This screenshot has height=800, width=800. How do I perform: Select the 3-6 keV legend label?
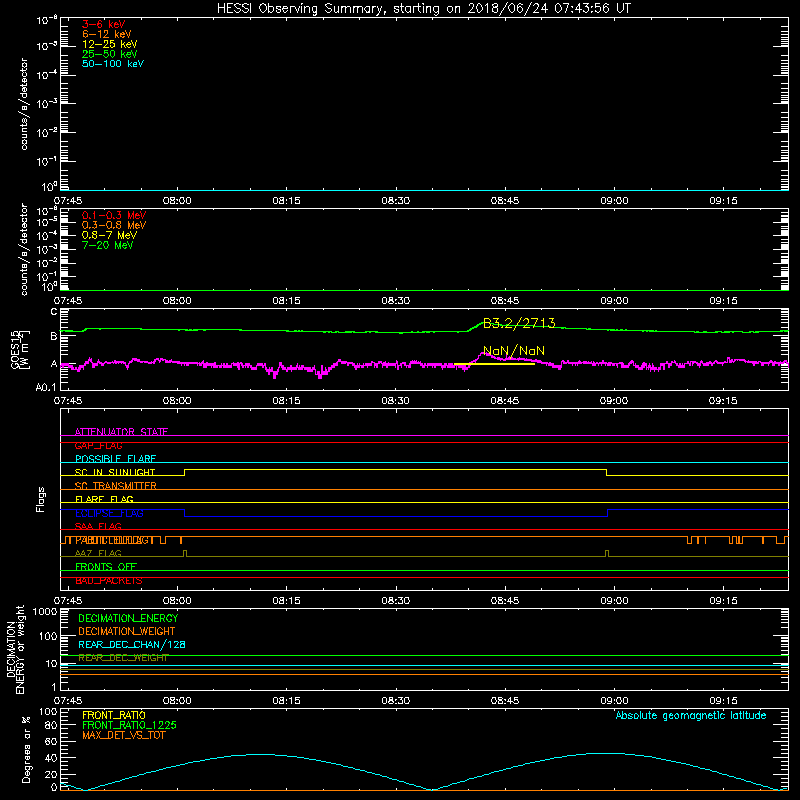tap(104, 24)
